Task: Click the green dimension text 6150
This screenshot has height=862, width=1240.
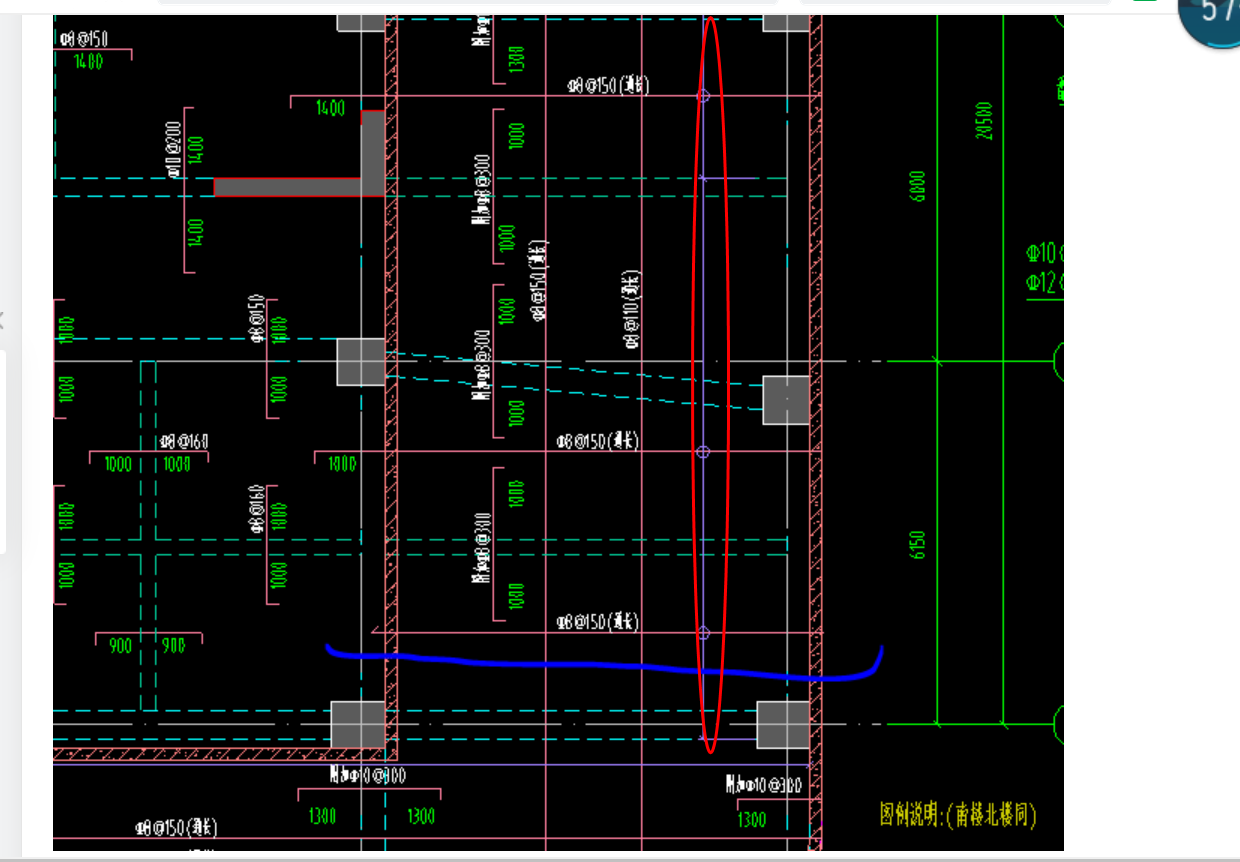Action: tap(918, 546)
